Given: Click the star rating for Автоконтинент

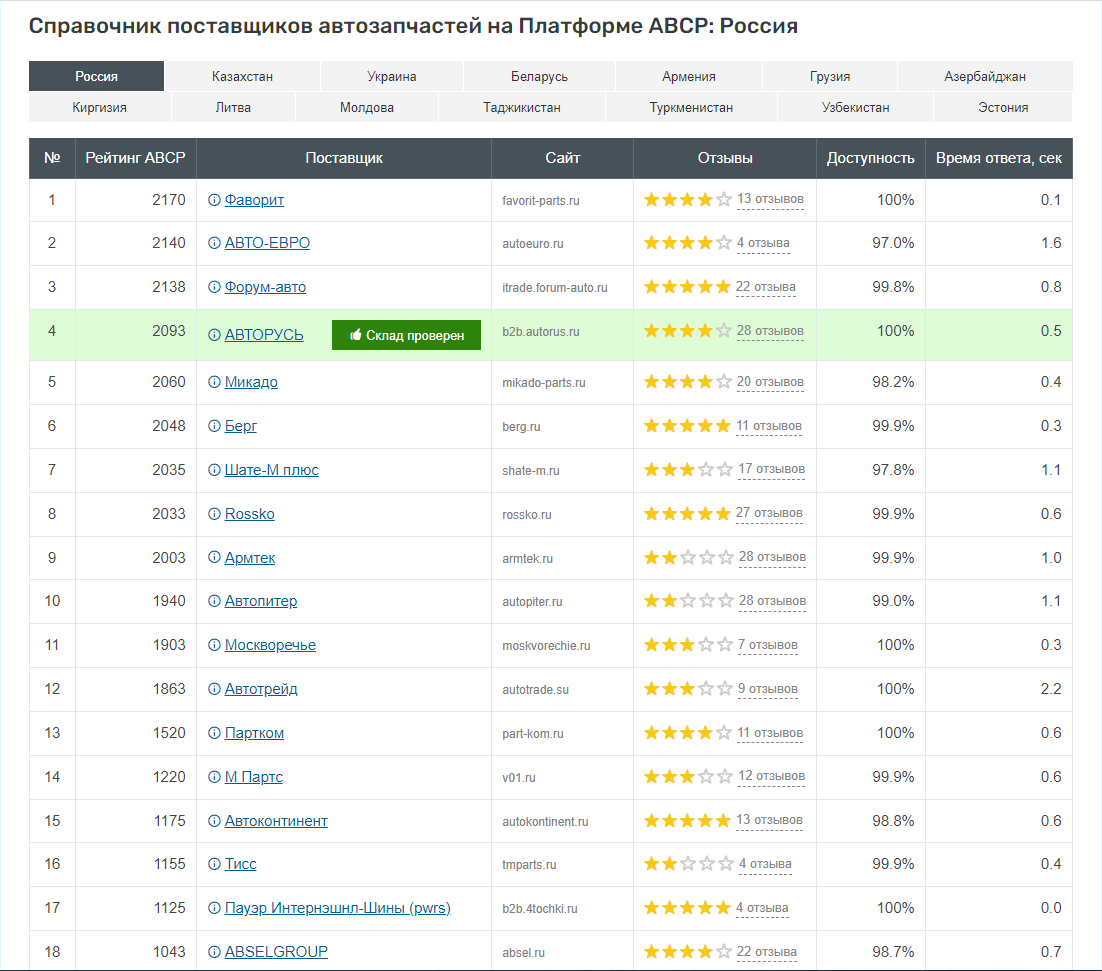Looking at the screenshot, I should [x=687, y=821].
